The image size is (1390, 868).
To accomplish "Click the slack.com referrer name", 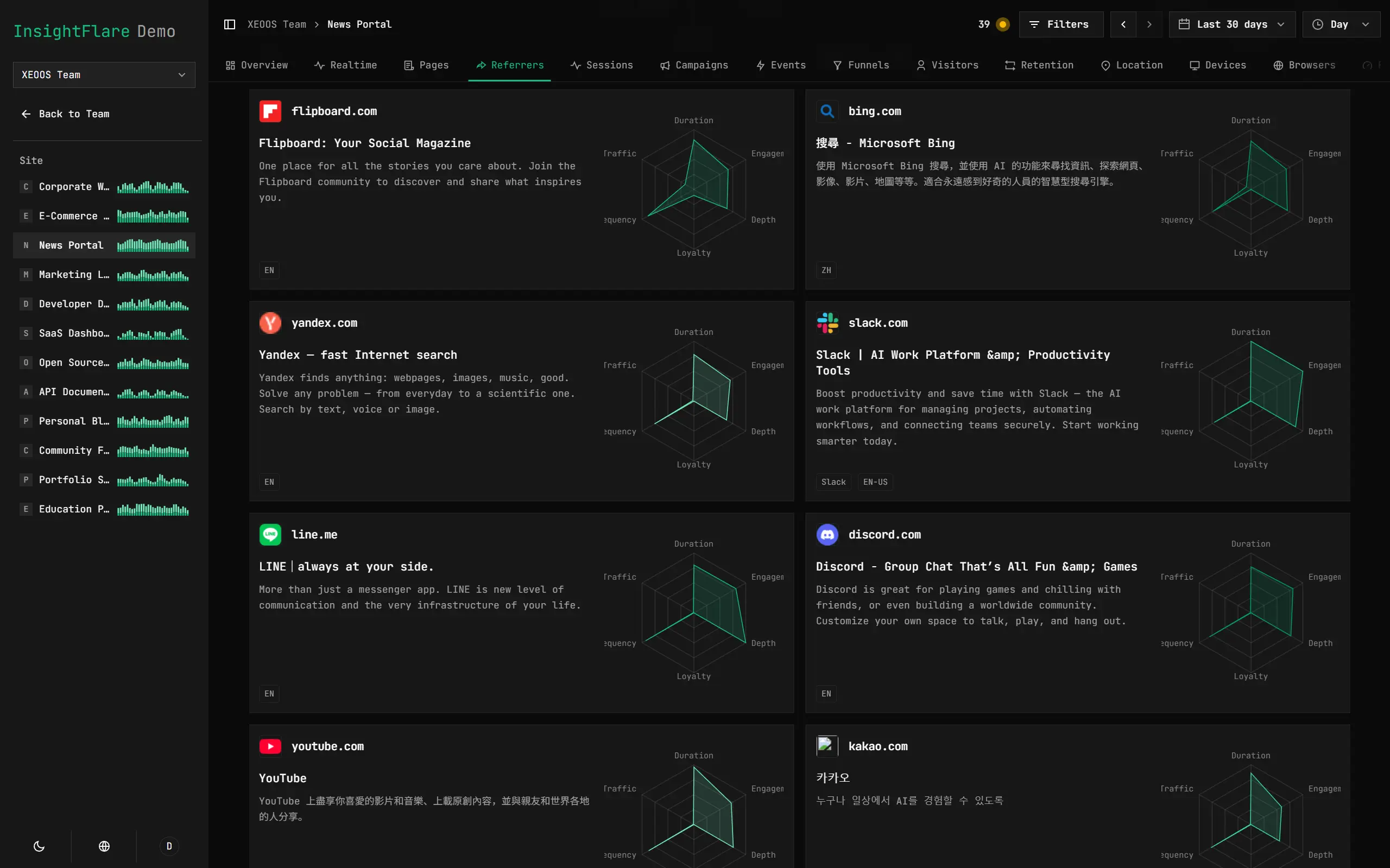I will click(878, 323).
